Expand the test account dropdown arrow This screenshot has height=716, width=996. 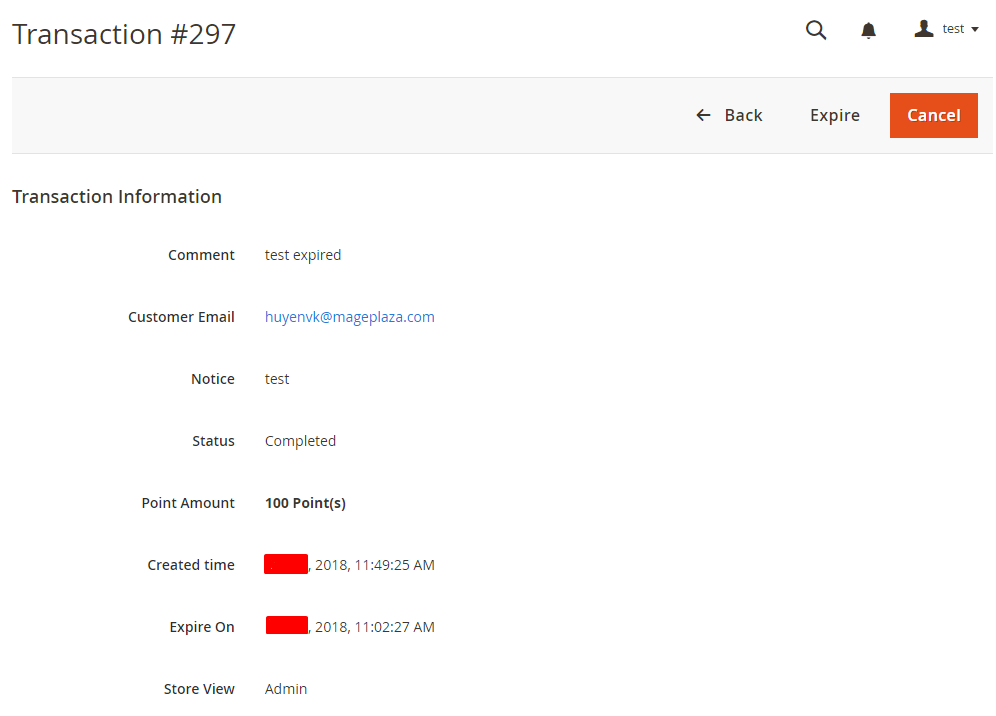click(975, 30)
